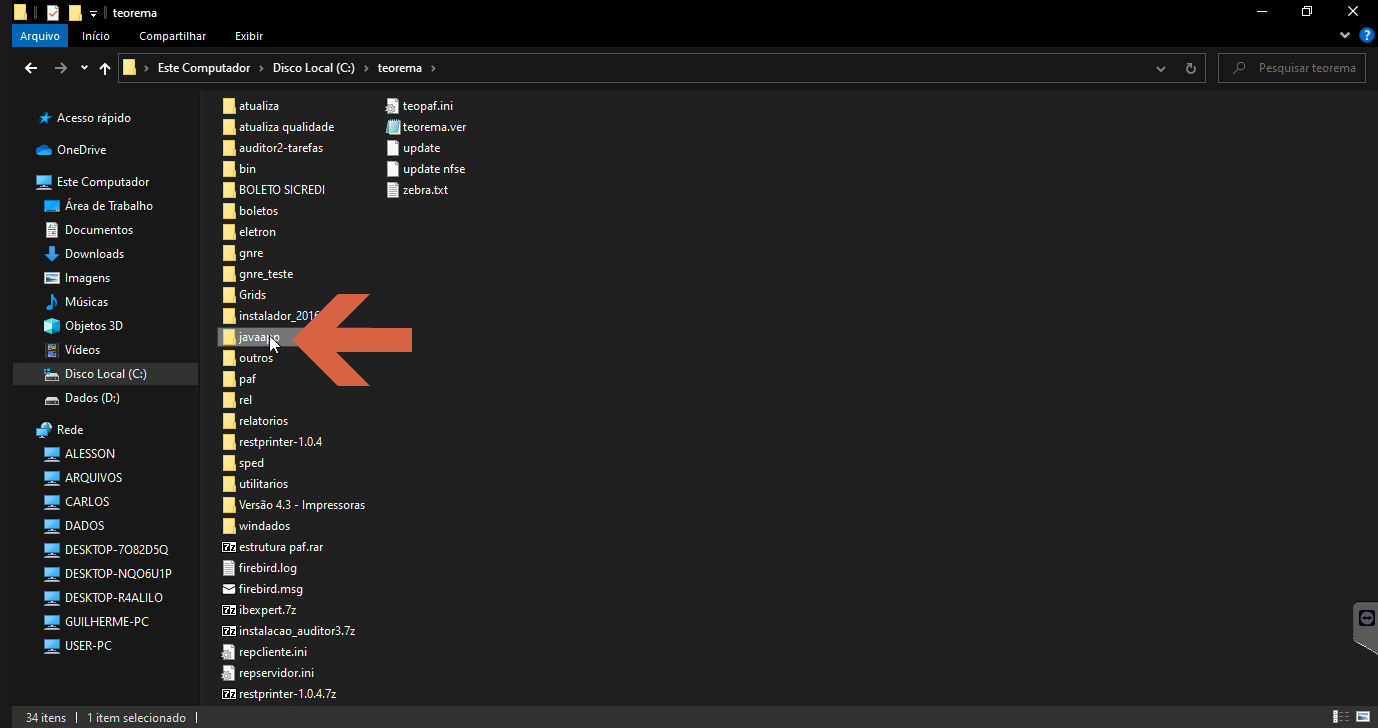Screen dimensions: 1378x728
Task: Select the eletron folder icon
Action: pyautogui.click(x=229, y=232)
